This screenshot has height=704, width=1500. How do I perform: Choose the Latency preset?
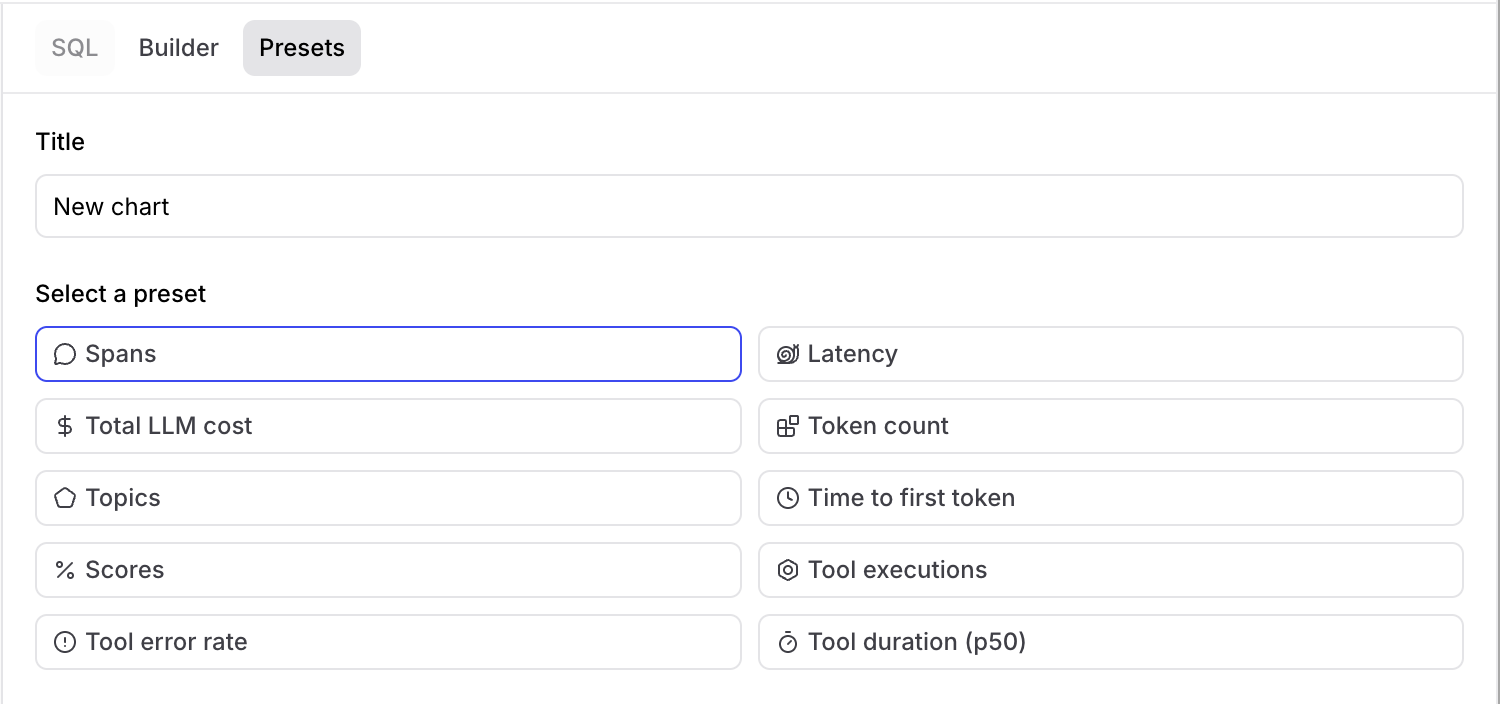pyautogui.click(x=1111, y=354)
